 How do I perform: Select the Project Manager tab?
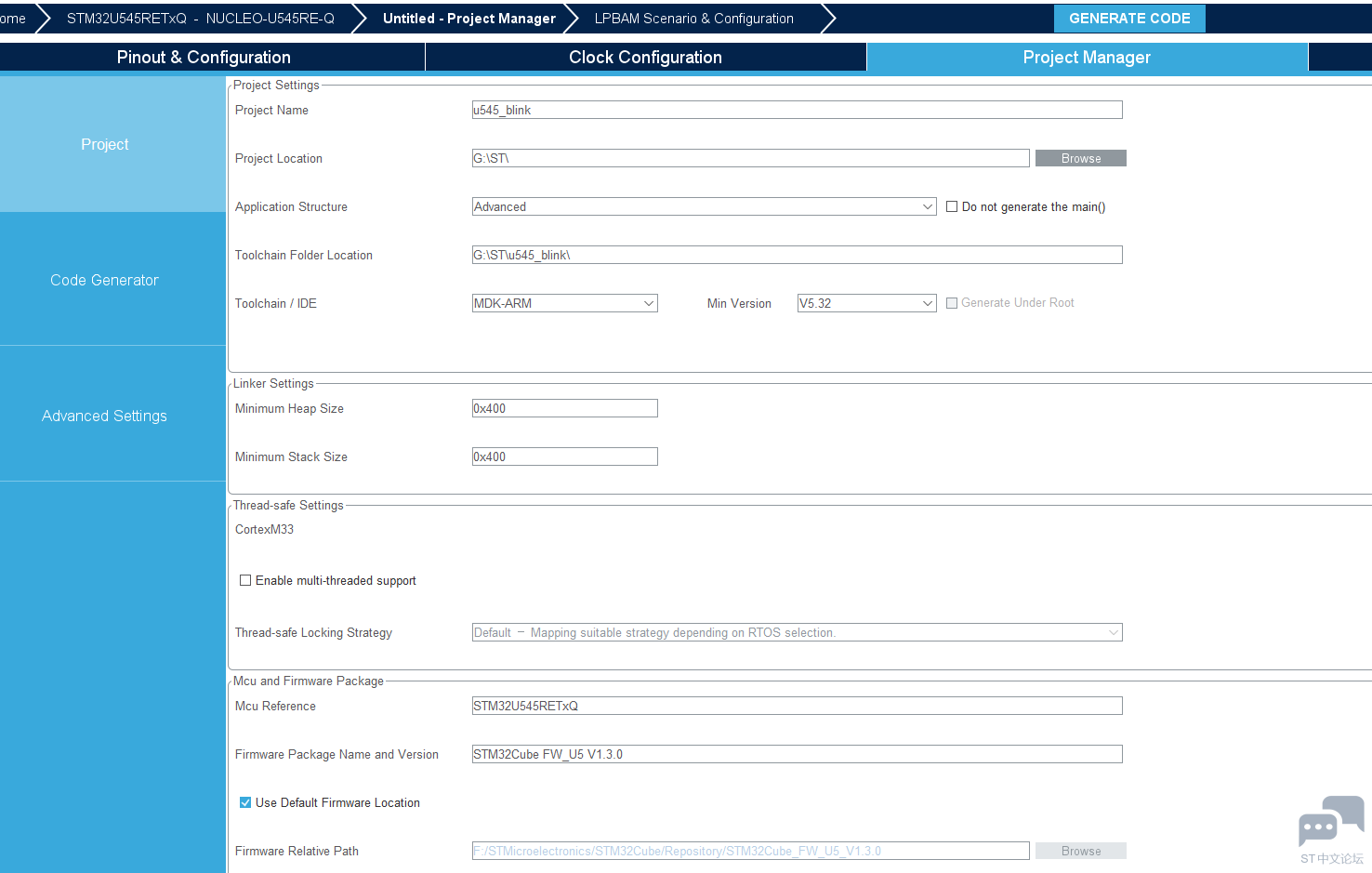(1087, 58)
